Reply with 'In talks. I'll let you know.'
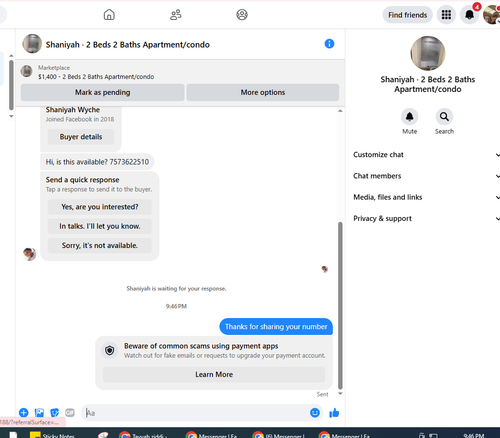Image resolution: width=500 pixels, height=438 pixels. [100, 226]
